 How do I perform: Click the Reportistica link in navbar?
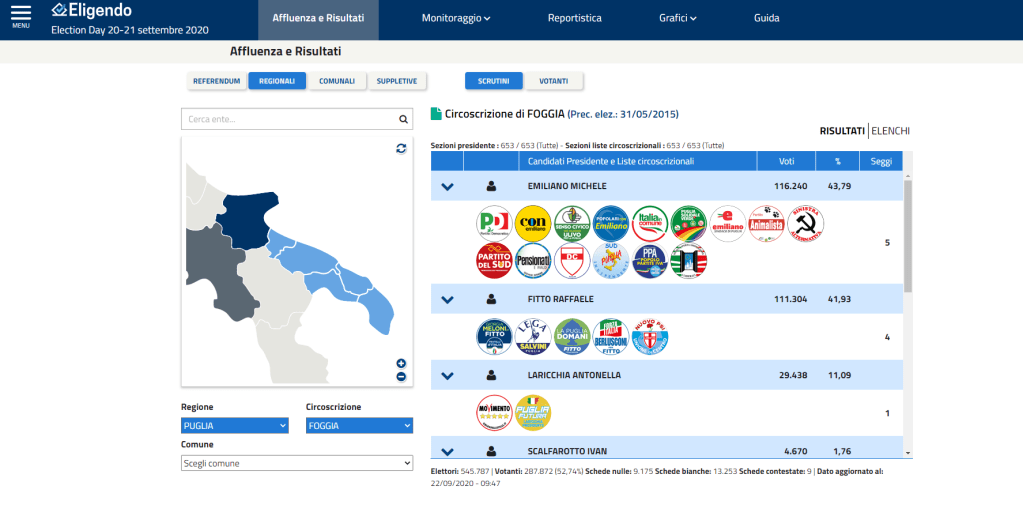[x=575, y=18]
